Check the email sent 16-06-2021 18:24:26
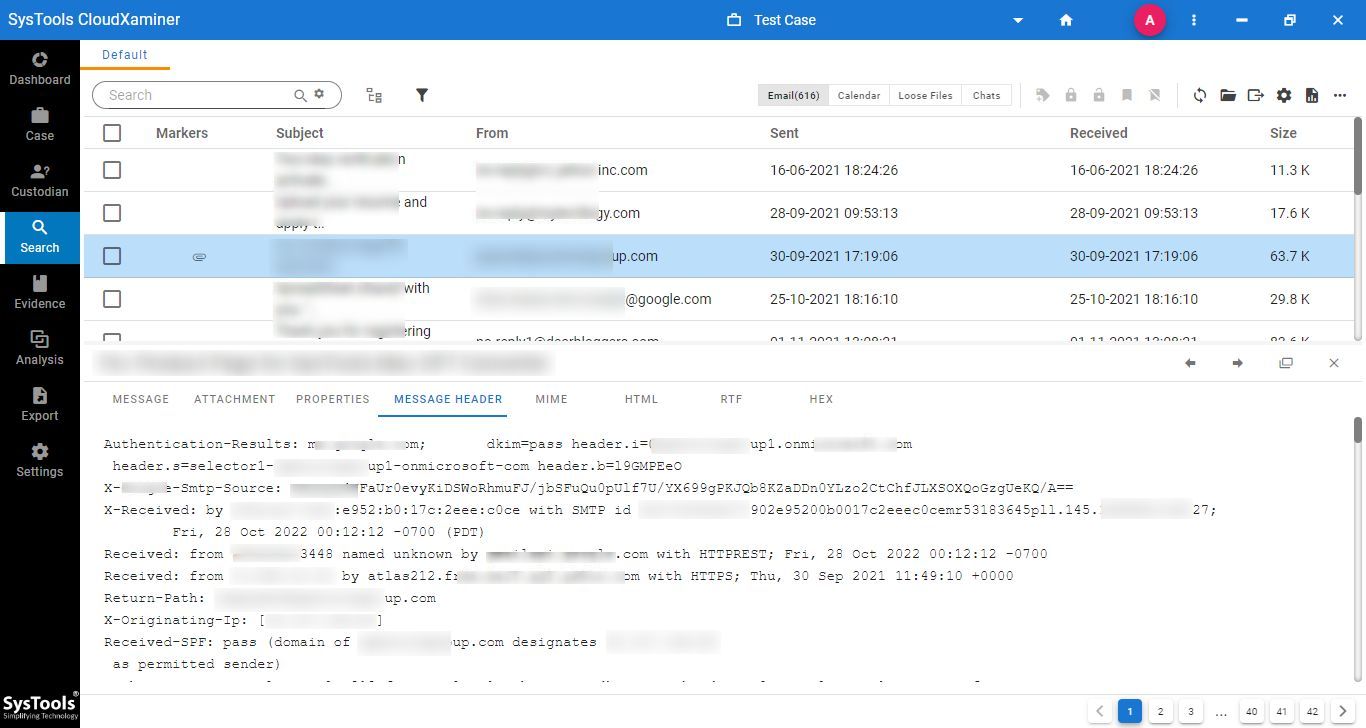Screen dimensions: 1366x728 [112, 170]
